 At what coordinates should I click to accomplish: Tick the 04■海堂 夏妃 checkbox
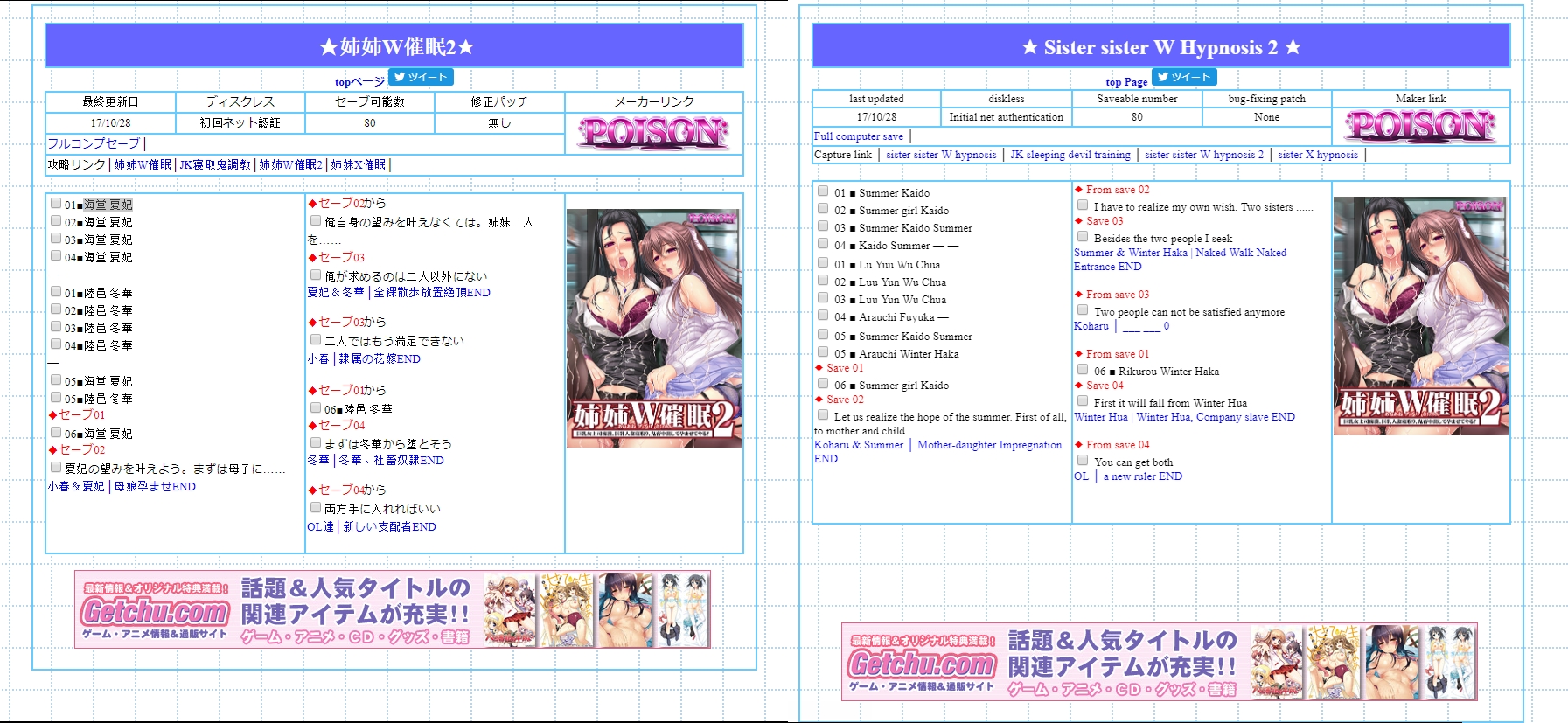(x=56, y=255)
